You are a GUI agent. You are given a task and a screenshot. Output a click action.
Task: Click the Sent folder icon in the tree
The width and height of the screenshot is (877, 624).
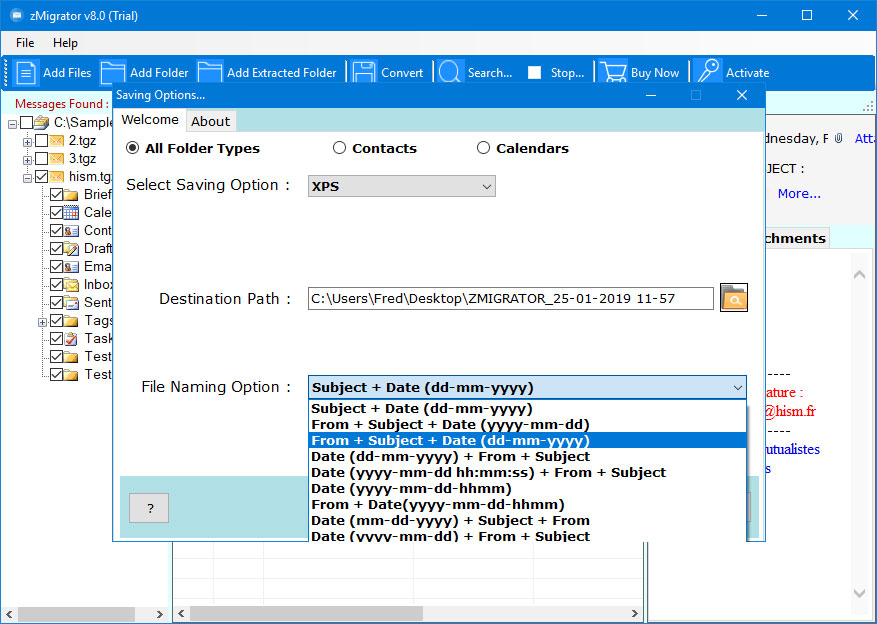point(71,302)
